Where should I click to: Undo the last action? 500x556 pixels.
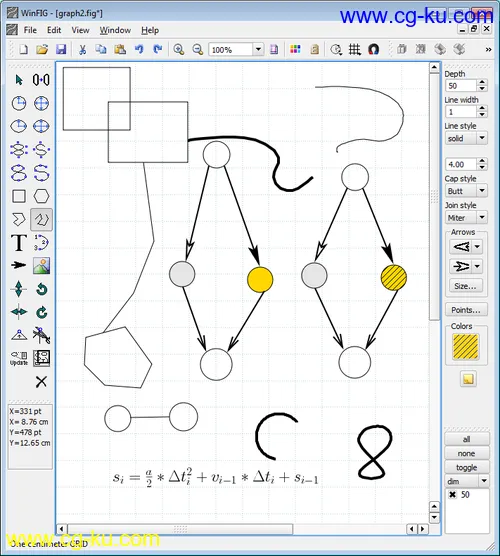(x=139, y=49)
